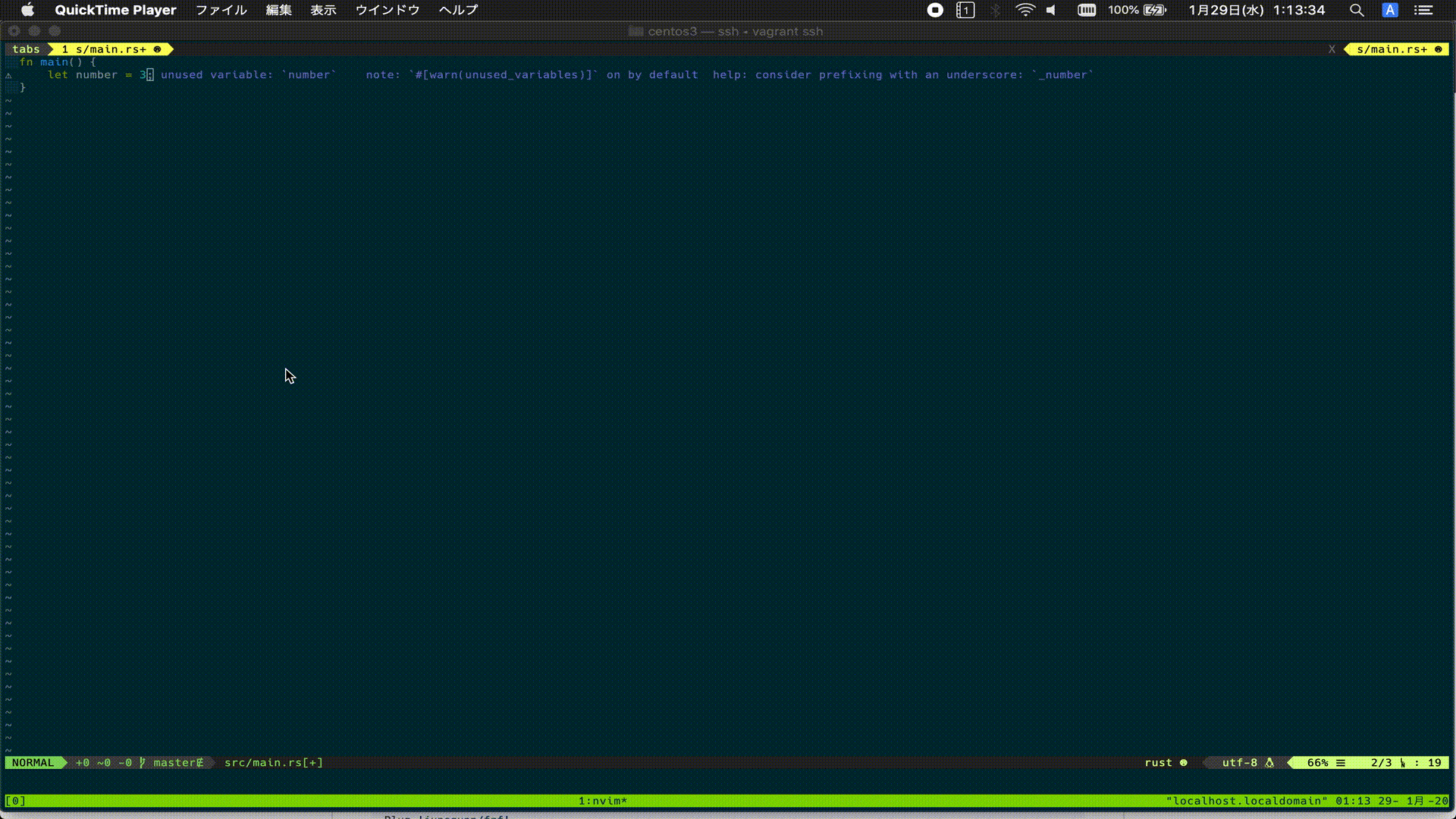Click the warning sign in the sign column
This screenshot has height=819, width=1456.
(x=8, y=74)
